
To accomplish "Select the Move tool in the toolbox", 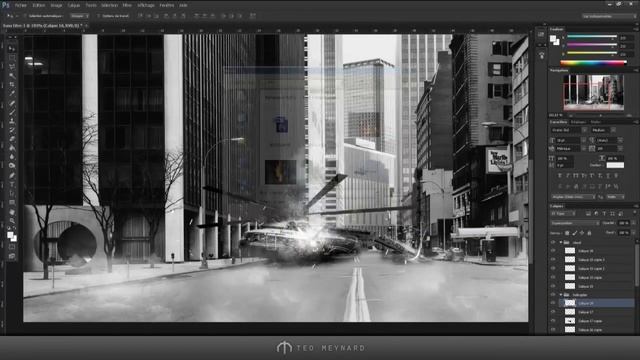I will pyautogui.click(x=11, y=49).
